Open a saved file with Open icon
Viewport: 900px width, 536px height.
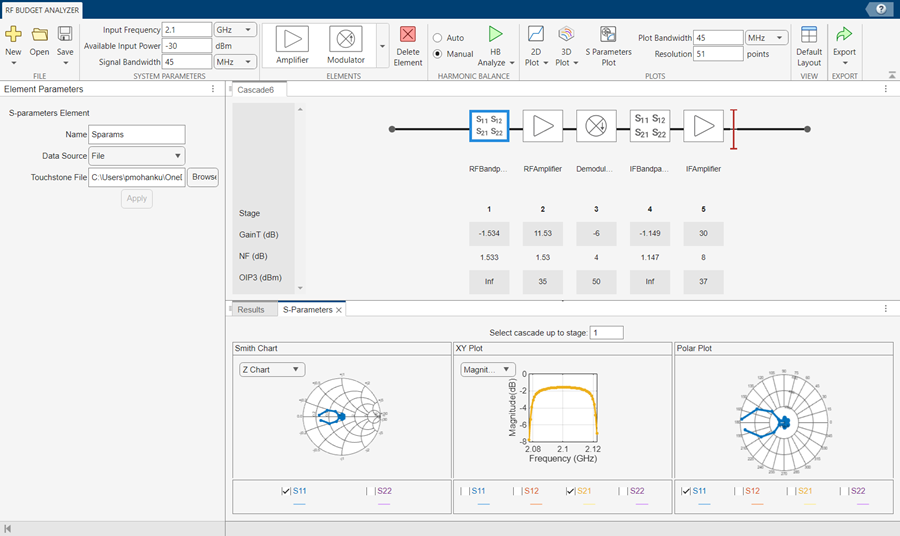point(39,35)
